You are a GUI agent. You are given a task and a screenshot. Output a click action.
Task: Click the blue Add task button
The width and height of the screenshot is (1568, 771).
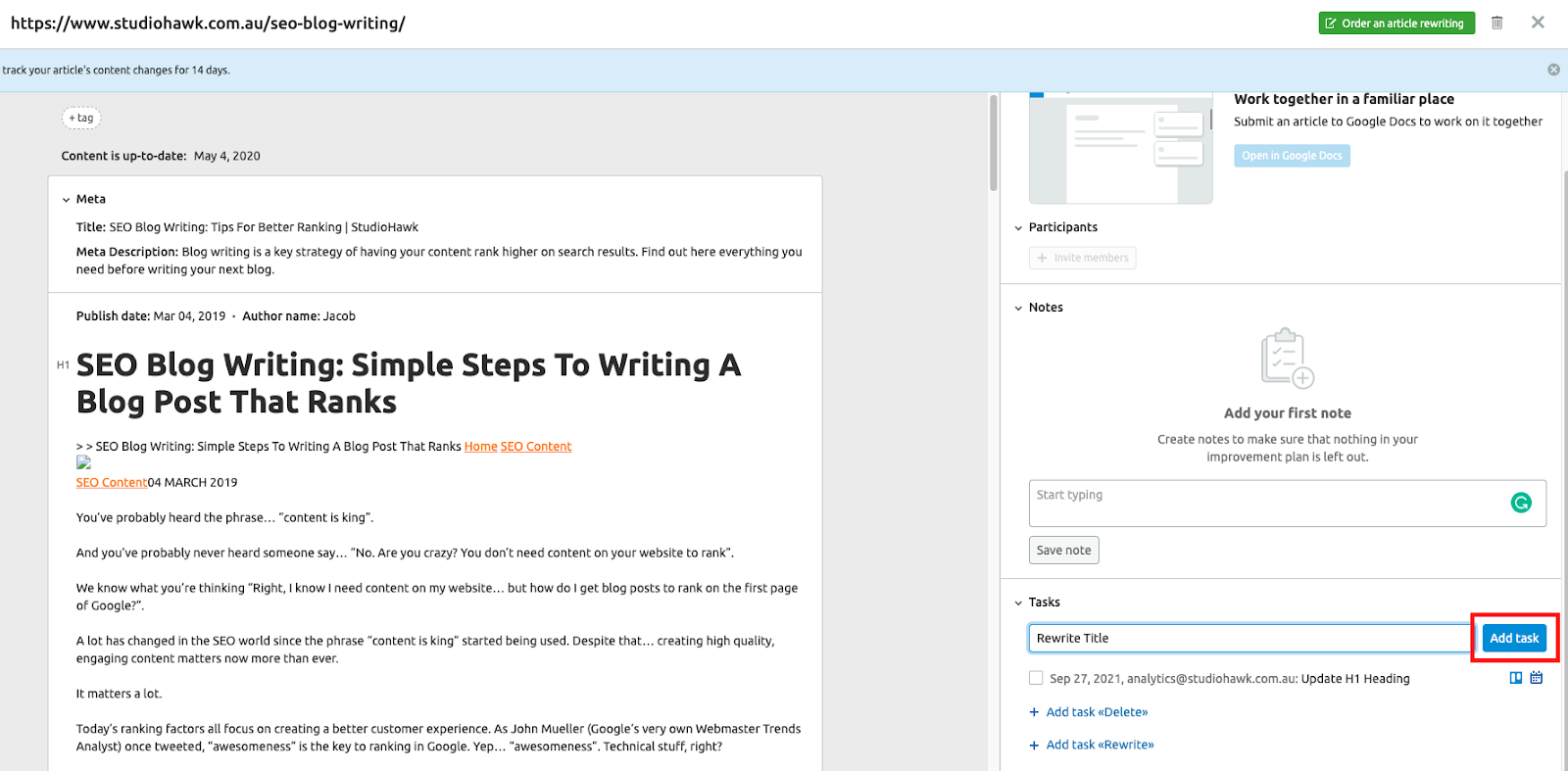pos(1514,638)
